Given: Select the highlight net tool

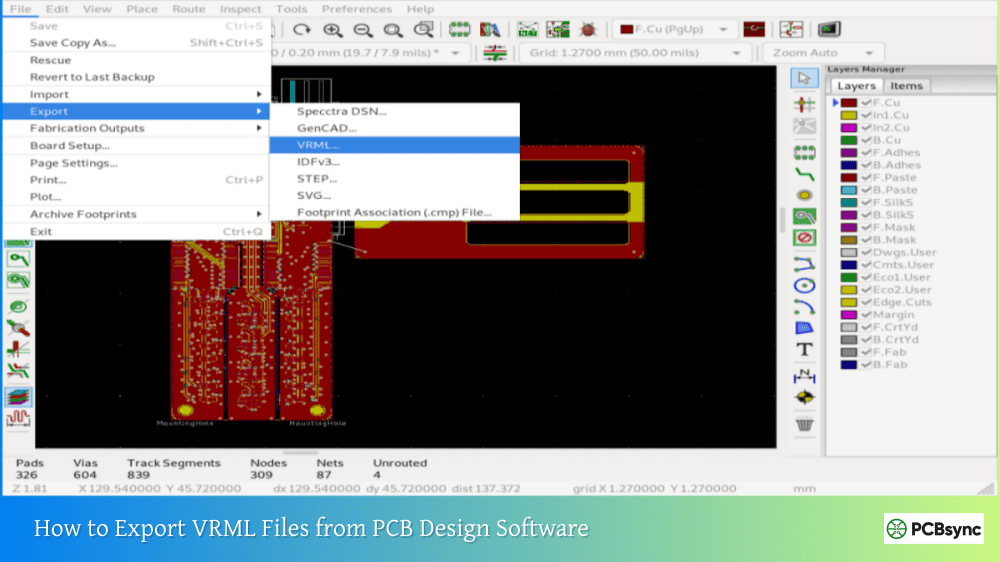Looking at the screenshot, I should 804,104.
